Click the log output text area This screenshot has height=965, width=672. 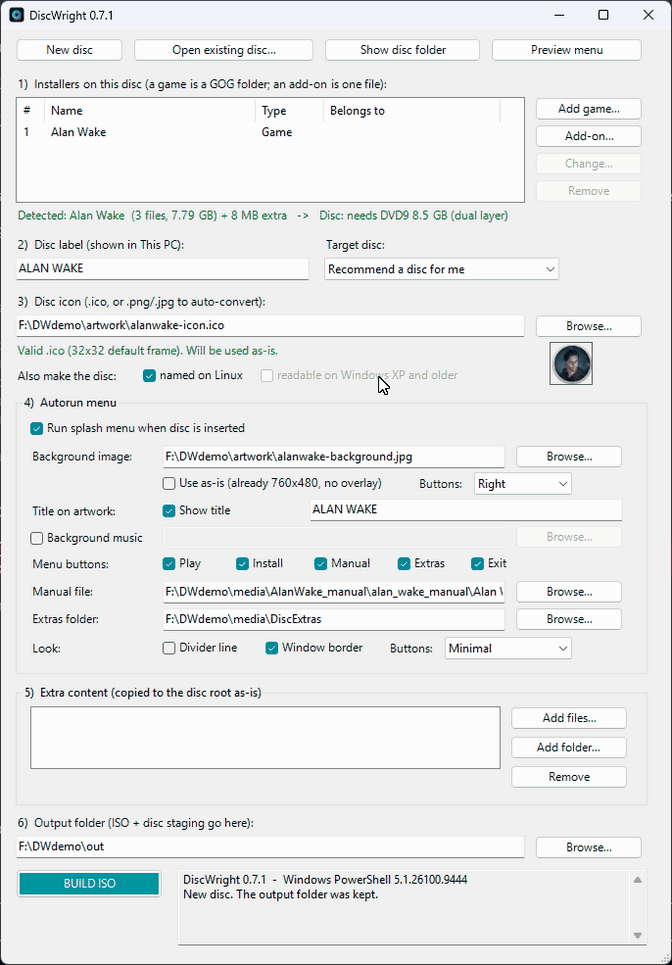(404, 907)
